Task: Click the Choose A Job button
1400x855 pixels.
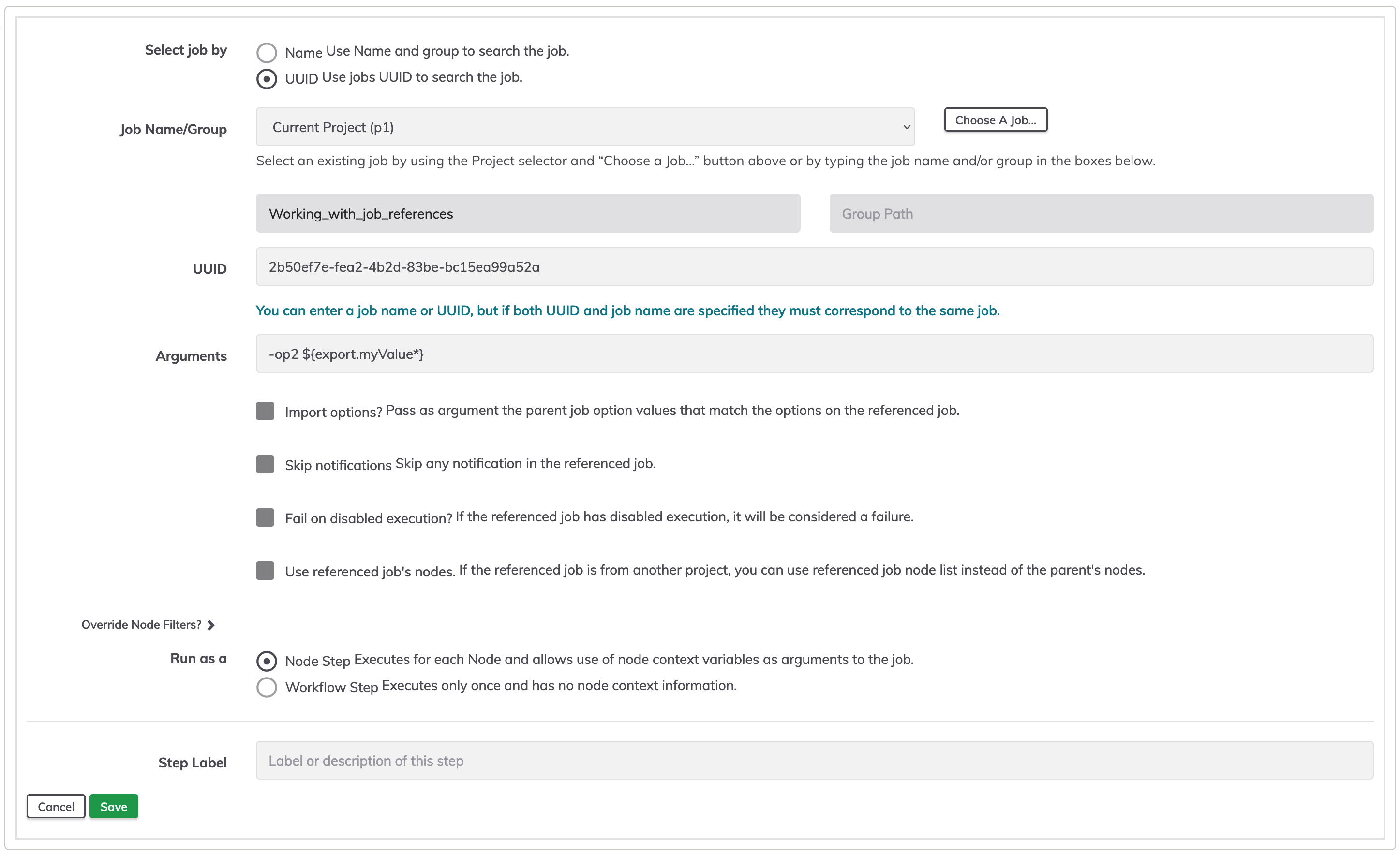Action: (x=996, y=120)
